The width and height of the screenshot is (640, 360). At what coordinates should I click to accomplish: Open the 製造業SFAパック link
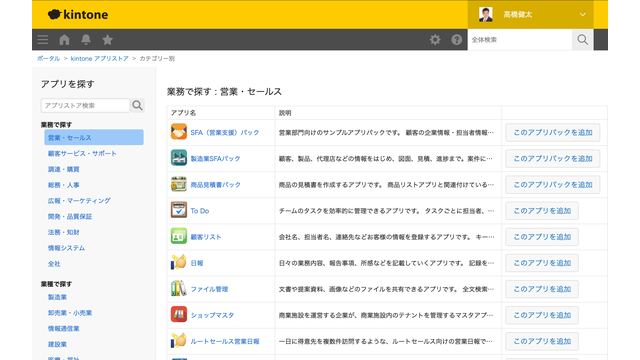[x=216, y=158]
